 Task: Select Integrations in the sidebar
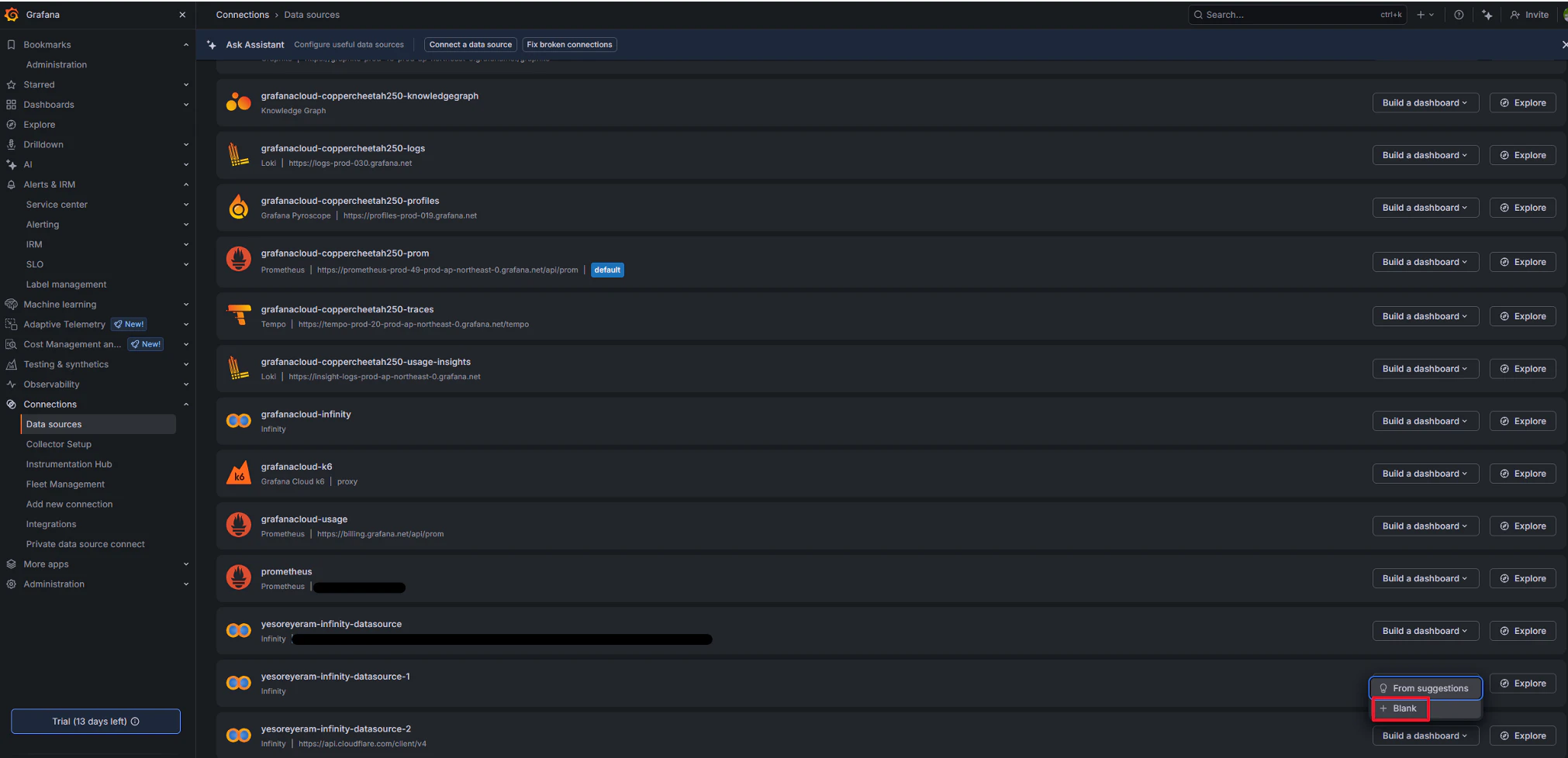pos(51,525)
